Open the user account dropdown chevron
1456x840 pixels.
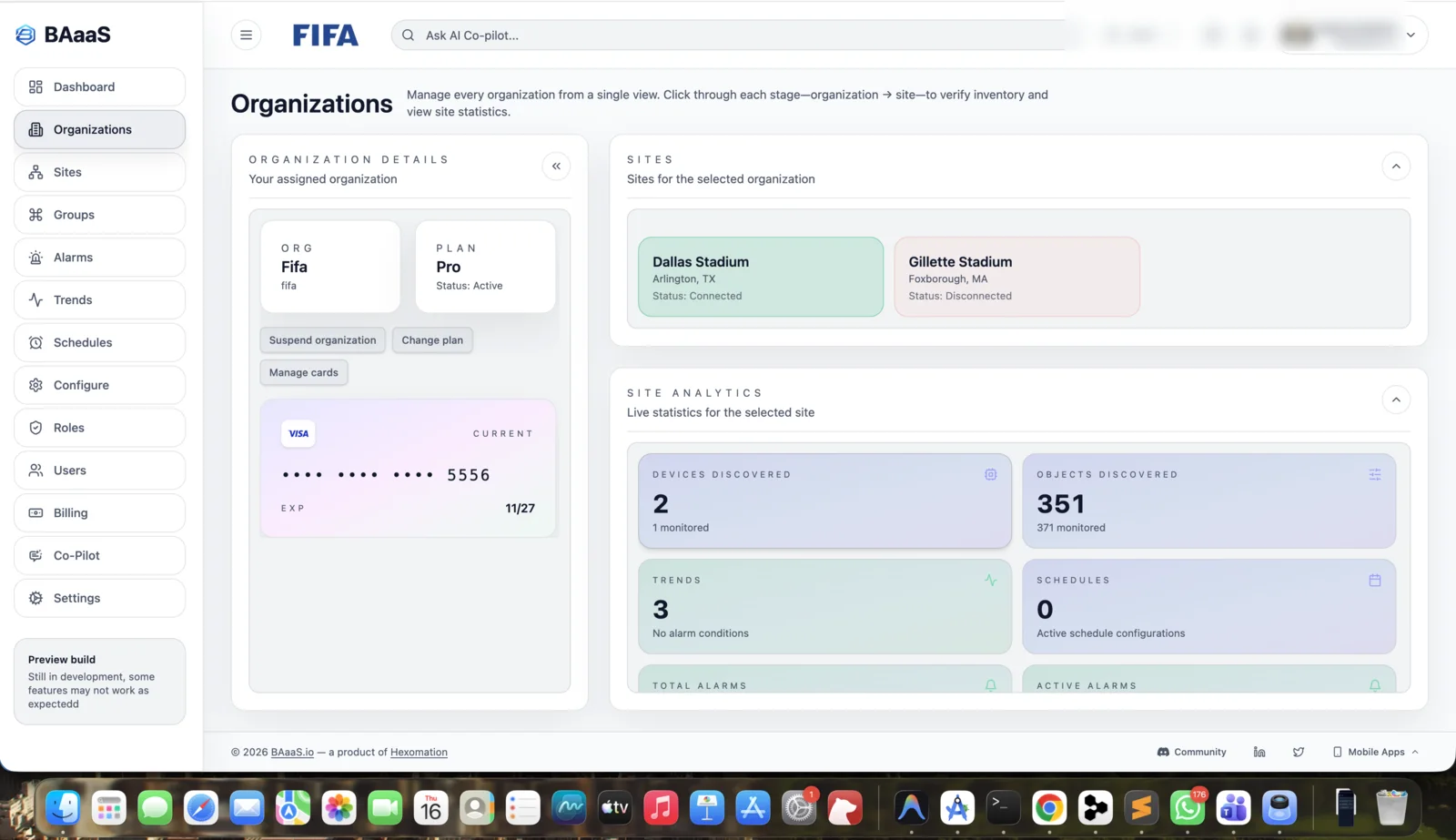coord(1410,35)
